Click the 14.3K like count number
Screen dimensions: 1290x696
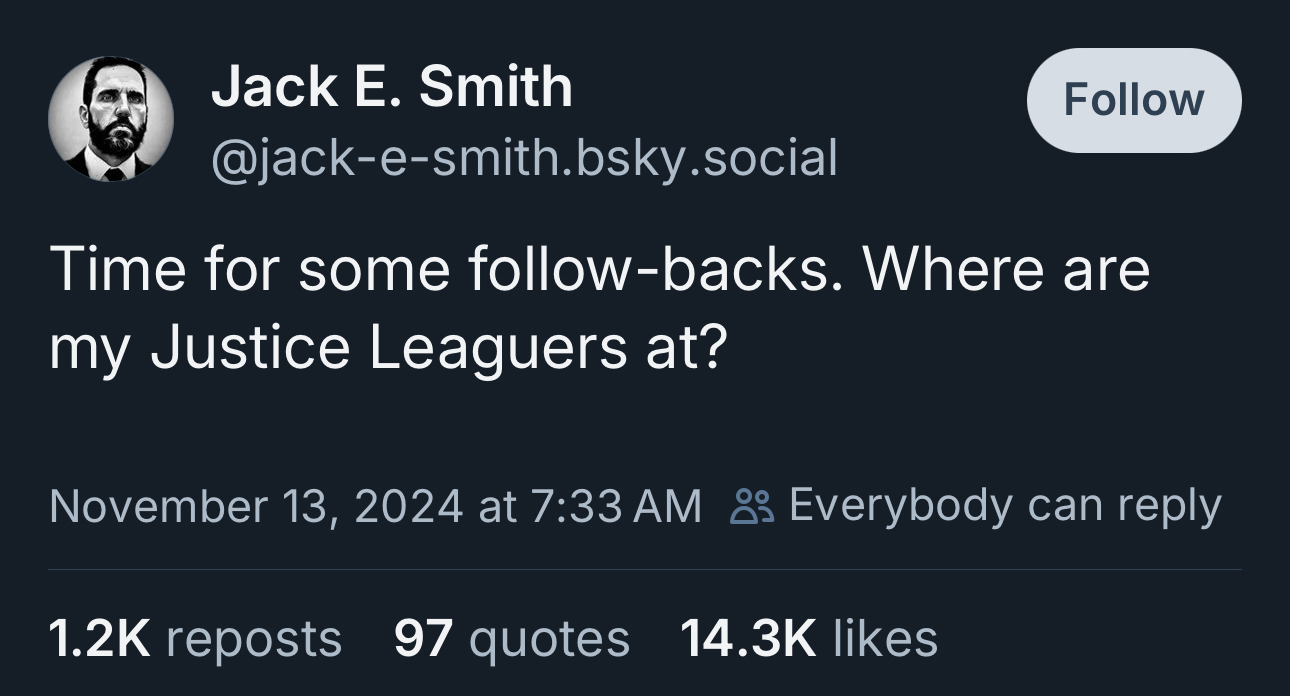tap(748, 638)
